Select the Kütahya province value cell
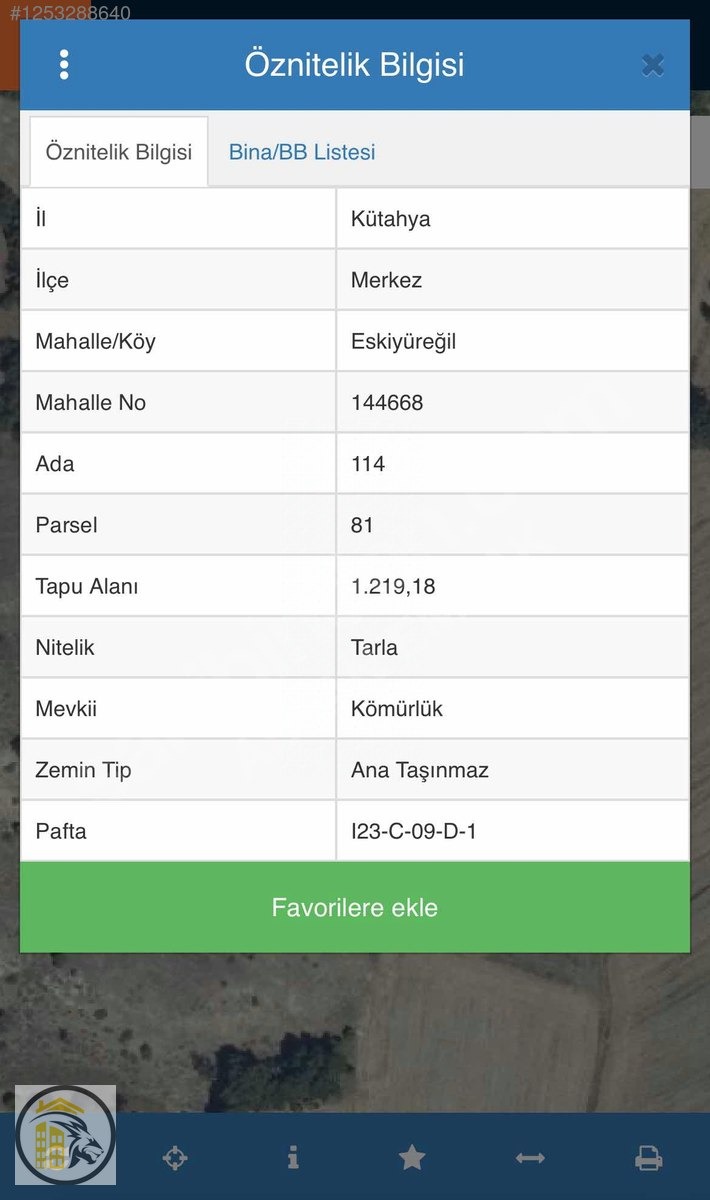710x1200 pixels. [x=513, y=218]
